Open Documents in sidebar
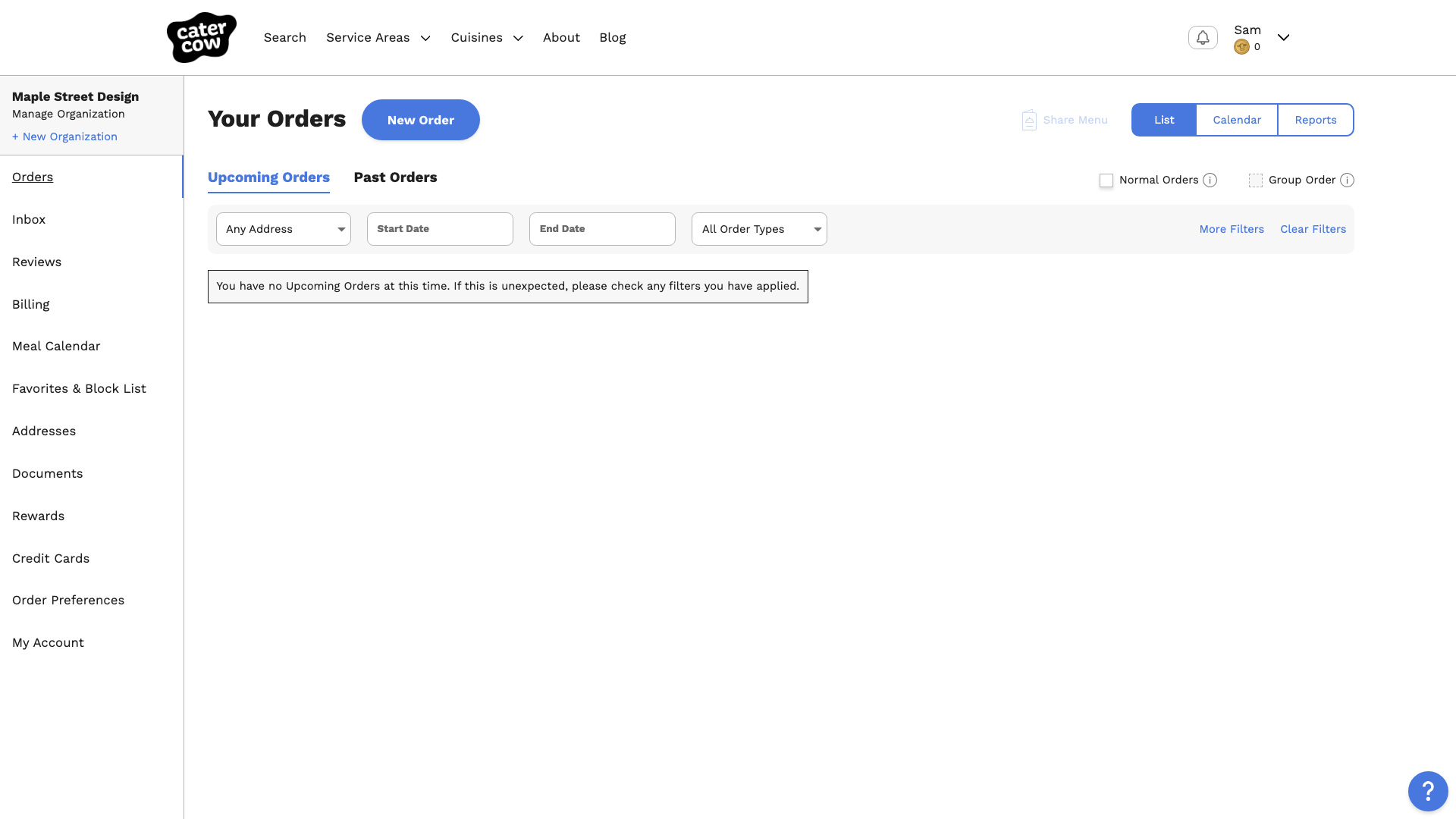Image resolution: width=1456 pixels, height=819 pixels. (48, 473)
